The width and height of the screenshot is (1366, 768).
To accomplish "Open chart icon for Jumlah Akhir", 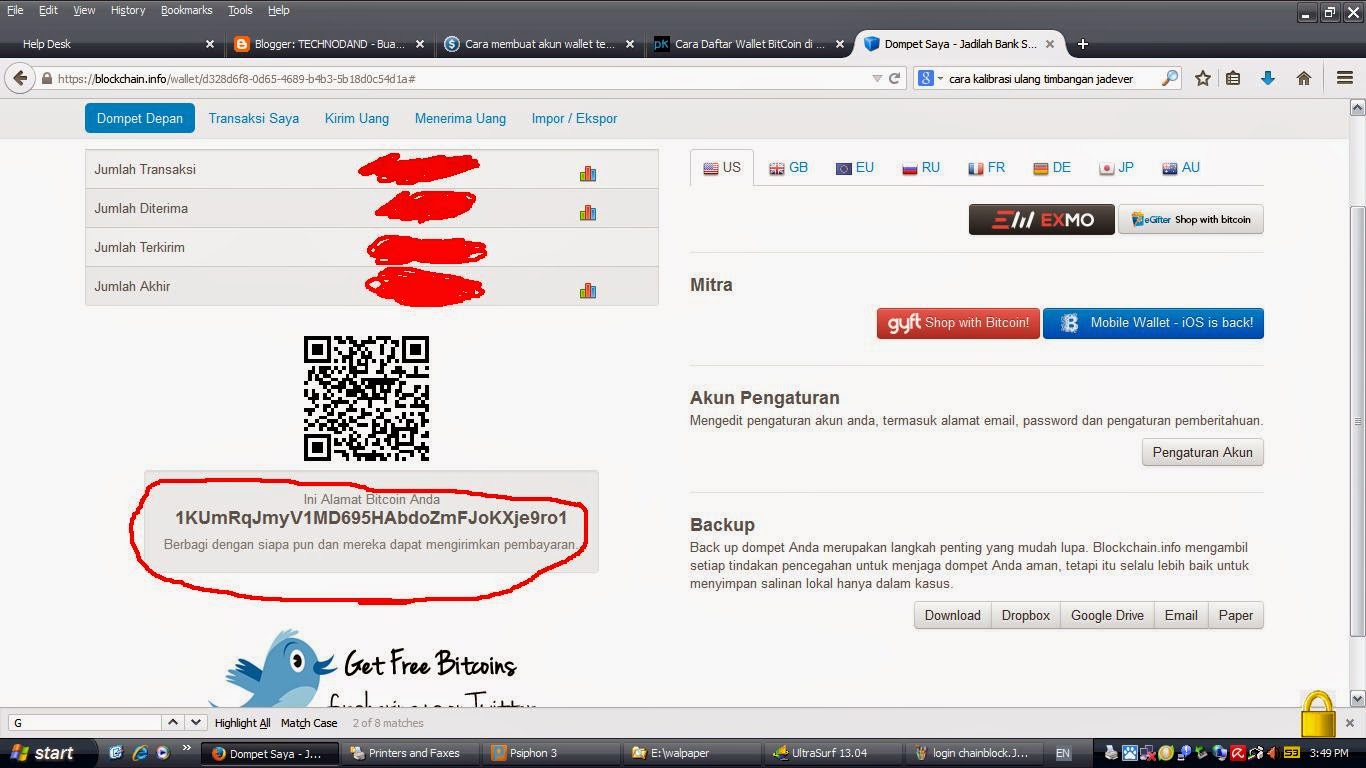I will coord(588,290).
